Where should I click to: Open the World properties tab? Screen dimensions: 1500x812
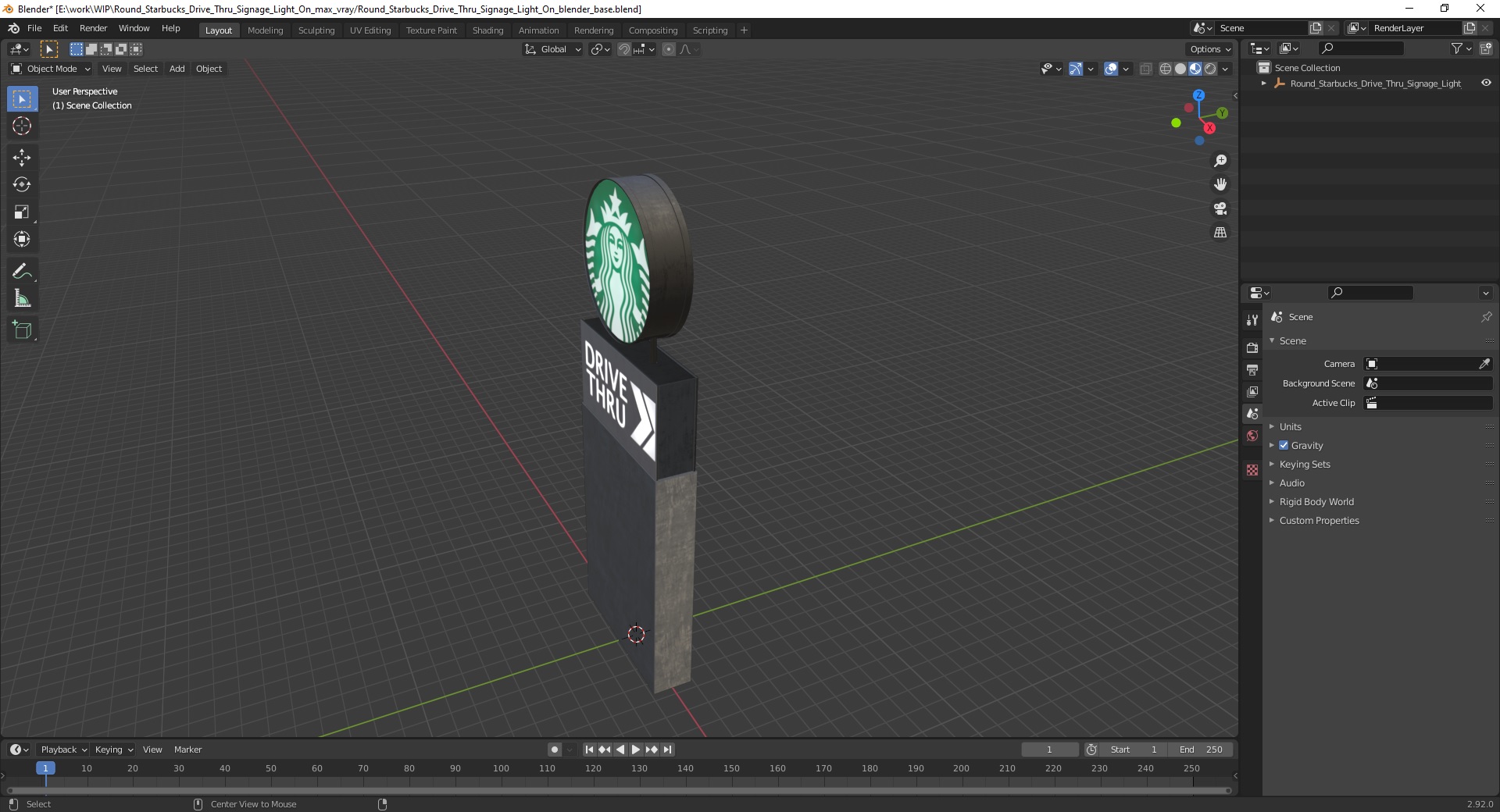point(1252,436)
